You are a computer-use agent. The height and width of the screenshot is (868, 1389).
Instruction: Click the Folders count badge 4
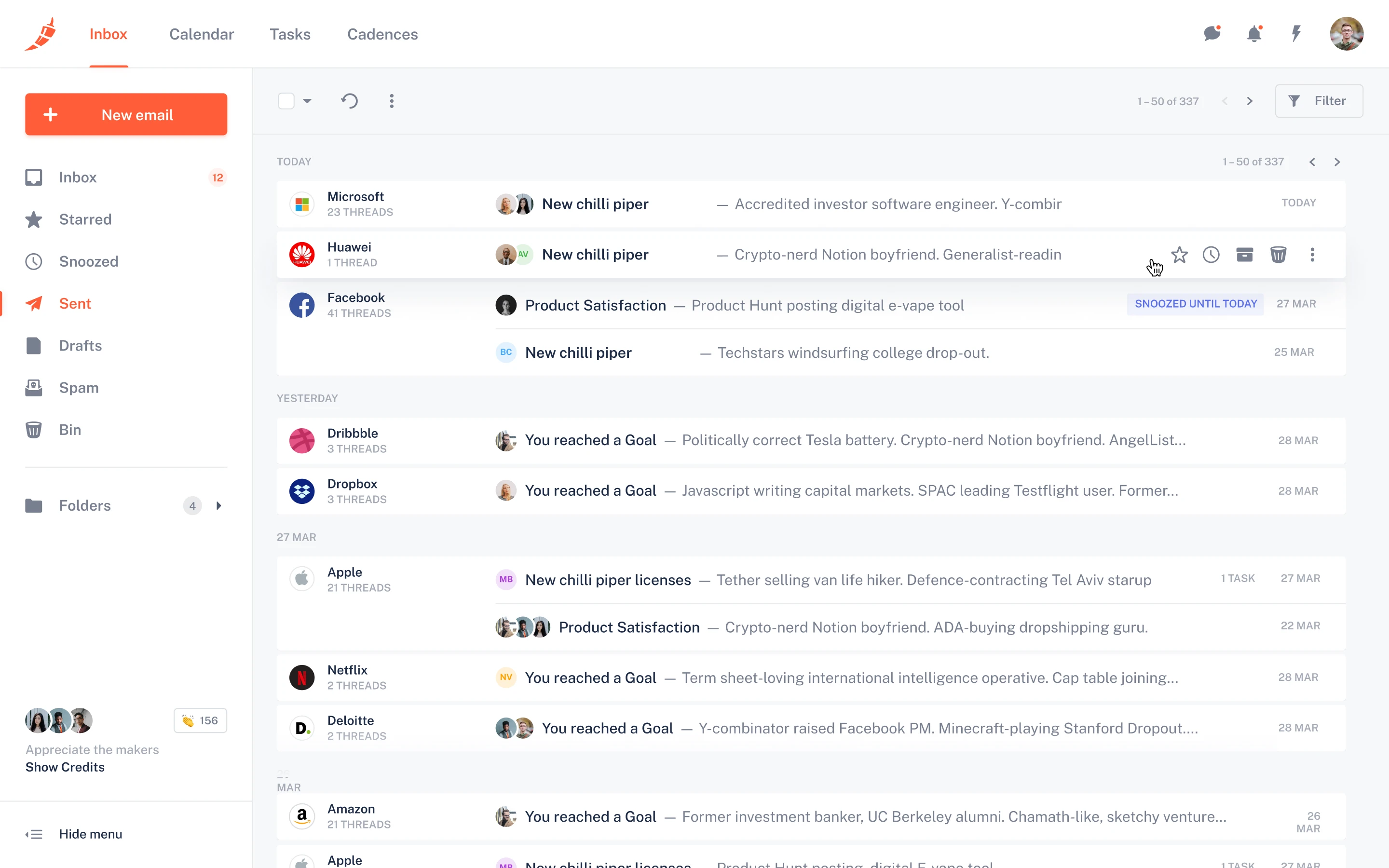192,505
